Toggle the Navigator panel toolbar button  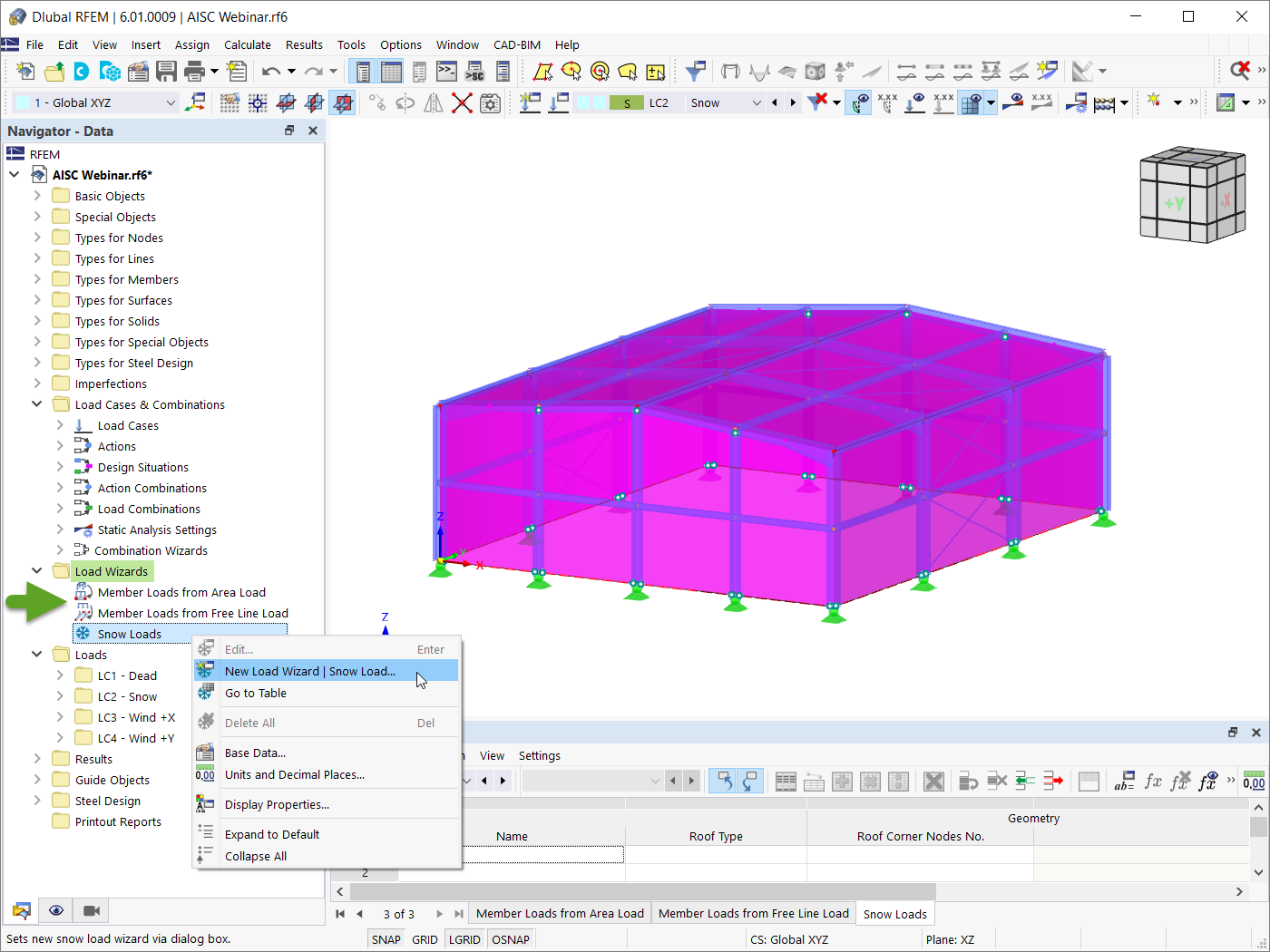(x=363, y=71)
